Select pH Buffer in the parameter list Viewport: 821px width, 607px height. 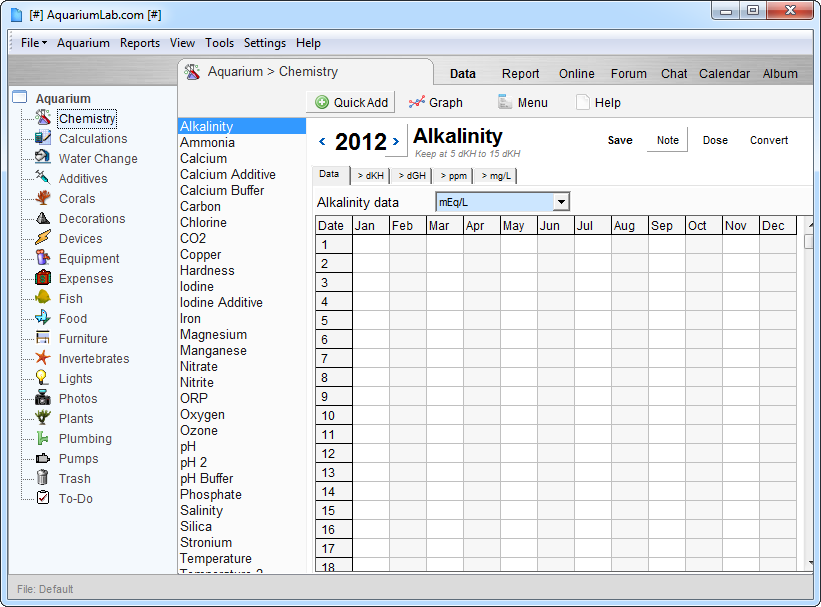tap(241, 478)
